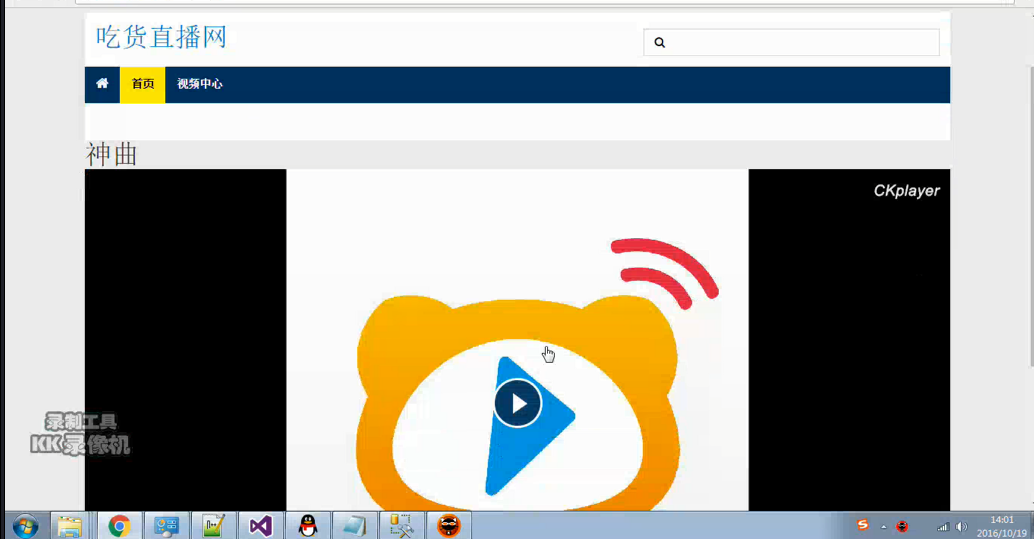Click the 吃货直播网 site title link
Viewport: 1034px width, 539px height.
click(162, 37)
